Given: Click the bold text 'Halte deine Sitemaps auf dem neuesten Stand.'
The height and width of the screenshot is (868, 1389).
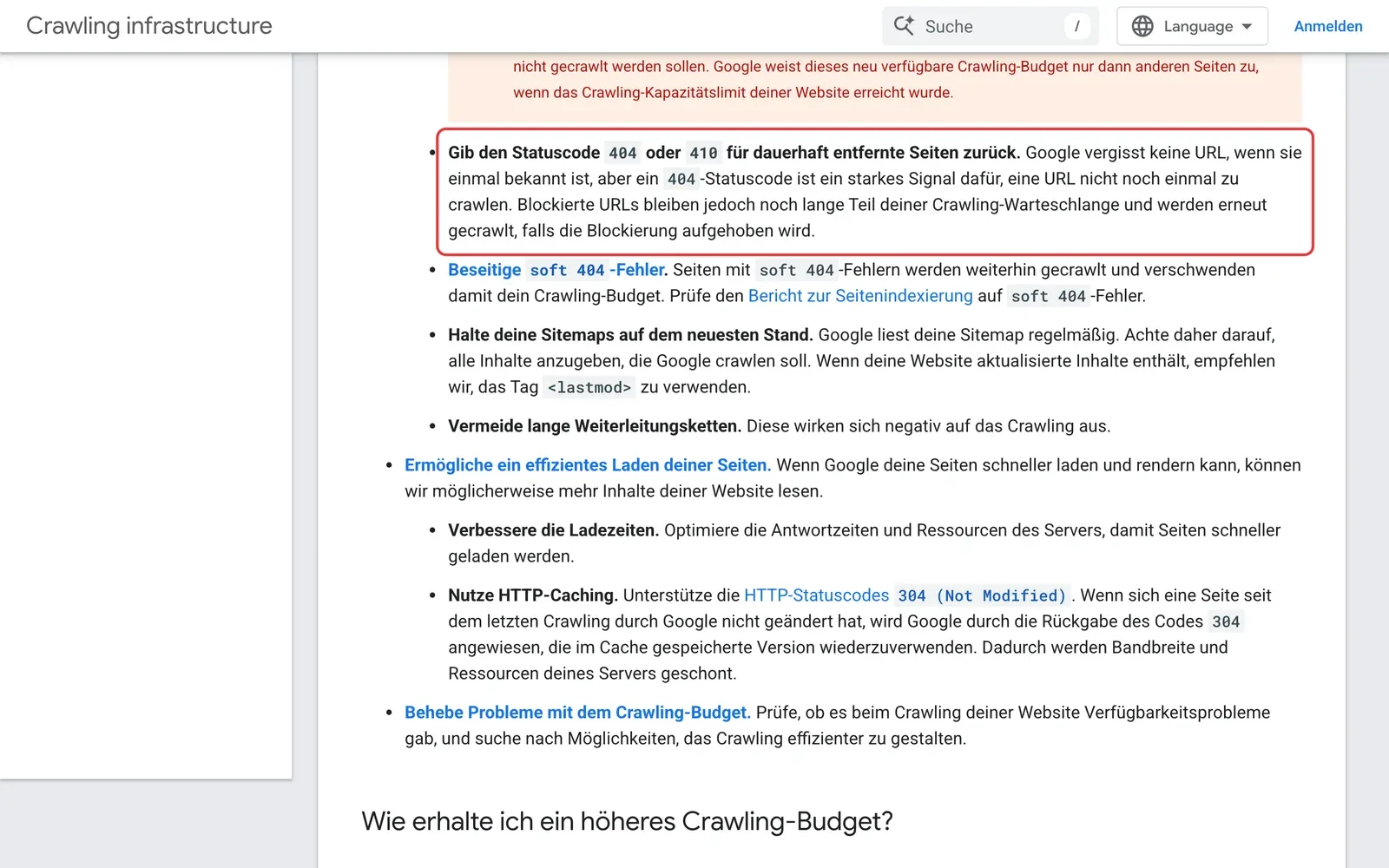Looking at the screenshot, I should click(x=630, y=335).
